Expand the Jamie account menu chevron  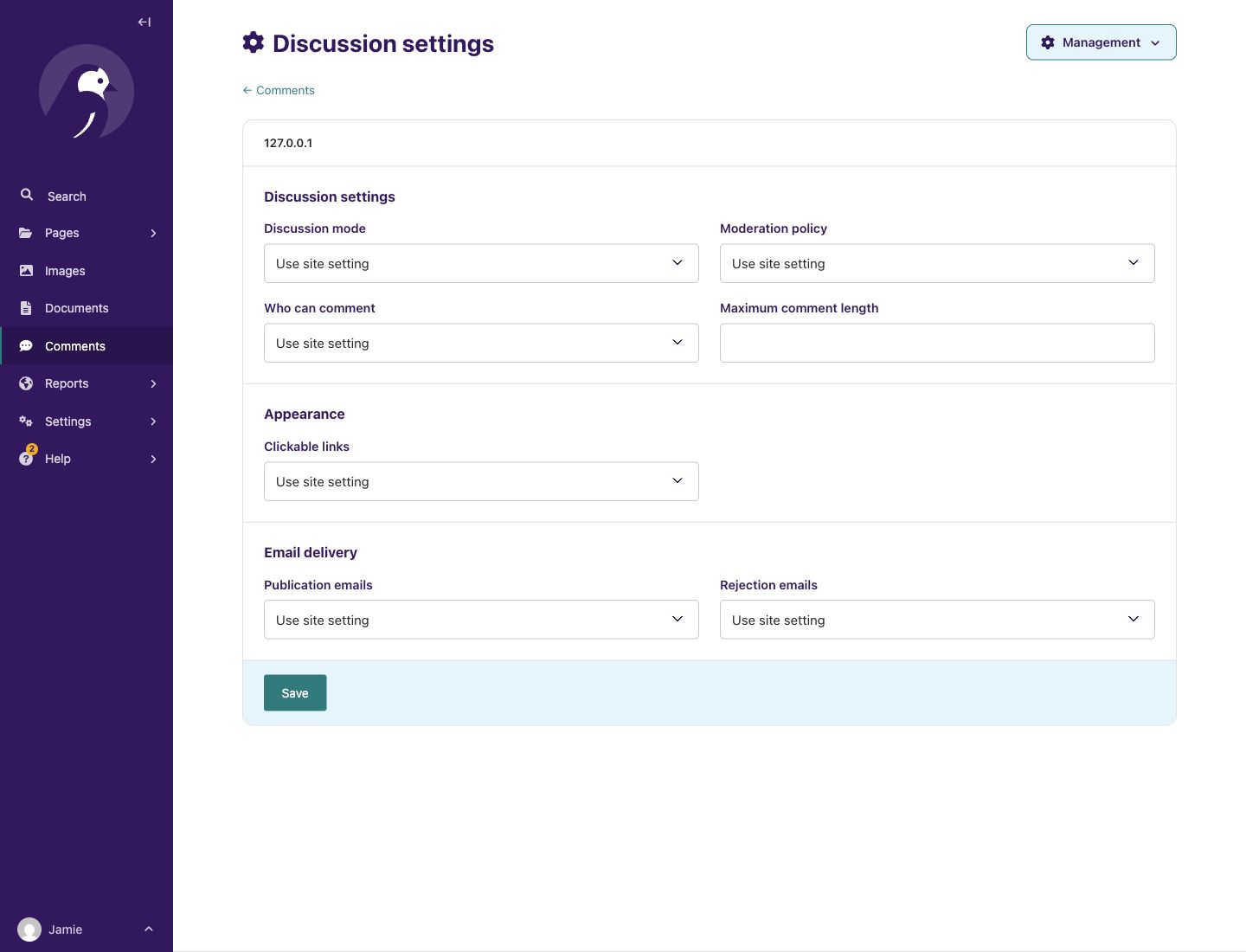[149, 929]
